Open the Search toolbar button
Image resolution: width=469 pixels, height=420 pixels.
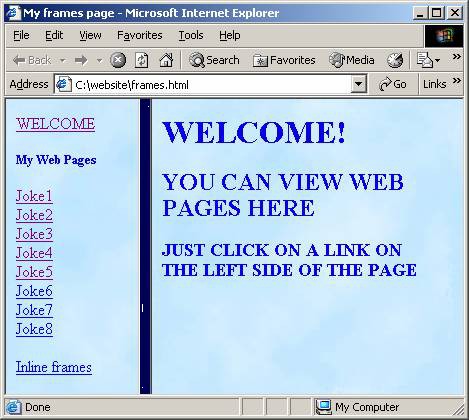pos(214,60)
